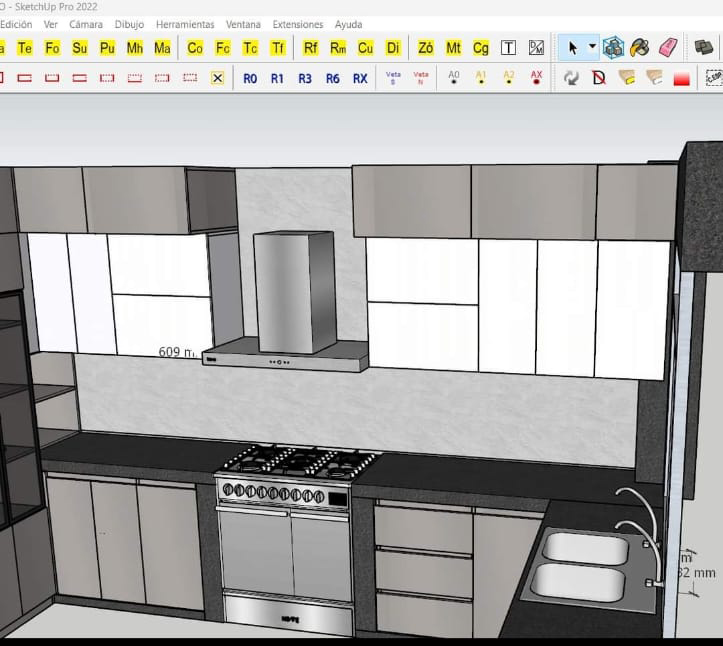
Task: Click the T text box icon
Action: pos(508,47)
